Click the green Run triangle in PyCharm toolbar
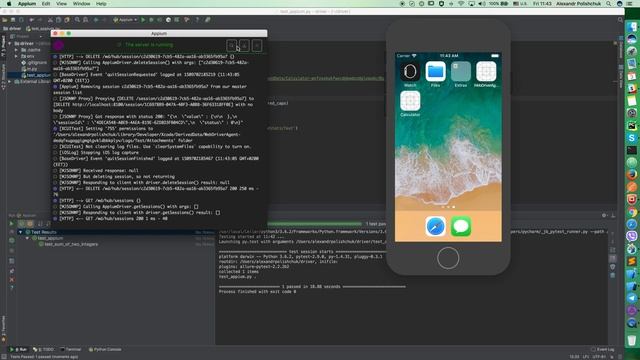 pyautogui.click(x=143, y=20)
